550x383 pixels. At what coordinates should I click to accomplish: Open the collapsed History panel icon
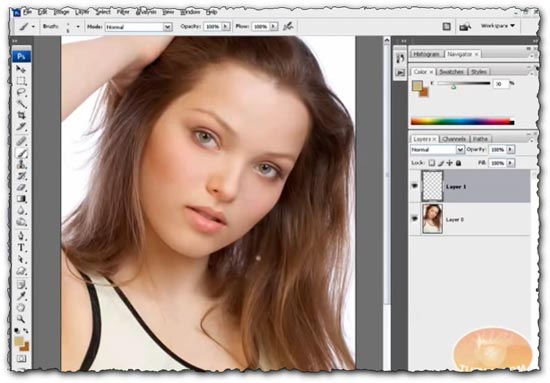(x=400, y=59)
